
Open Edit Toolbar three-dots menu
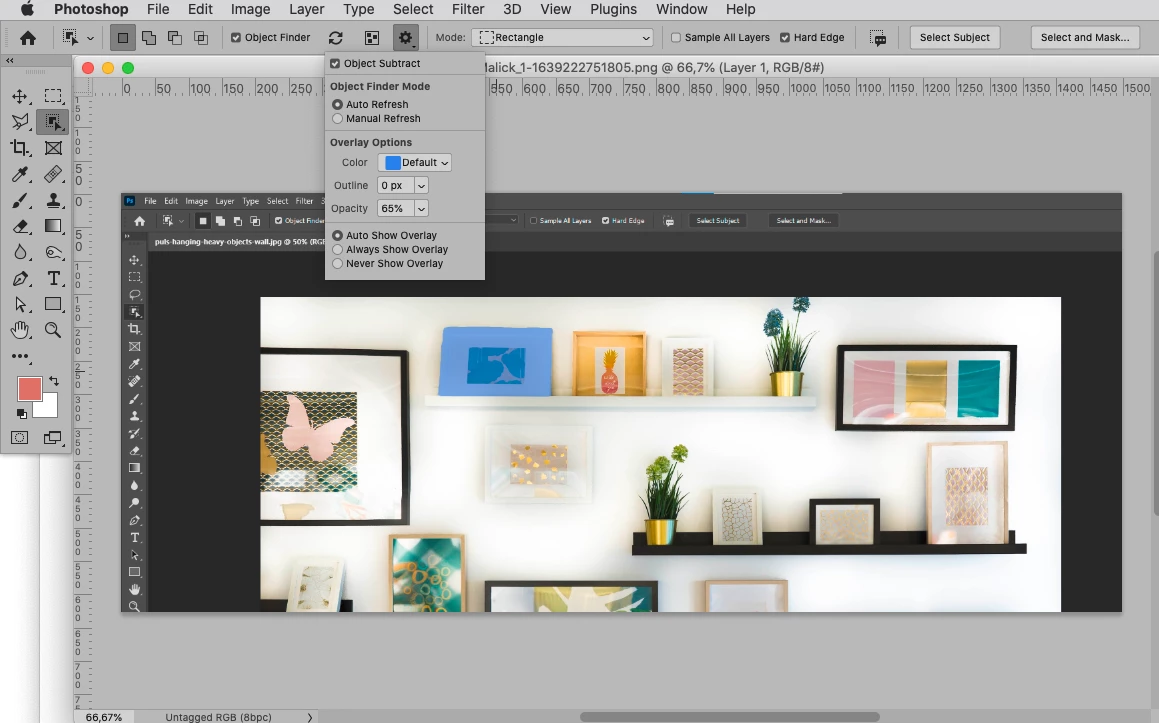tap(20, 356)
